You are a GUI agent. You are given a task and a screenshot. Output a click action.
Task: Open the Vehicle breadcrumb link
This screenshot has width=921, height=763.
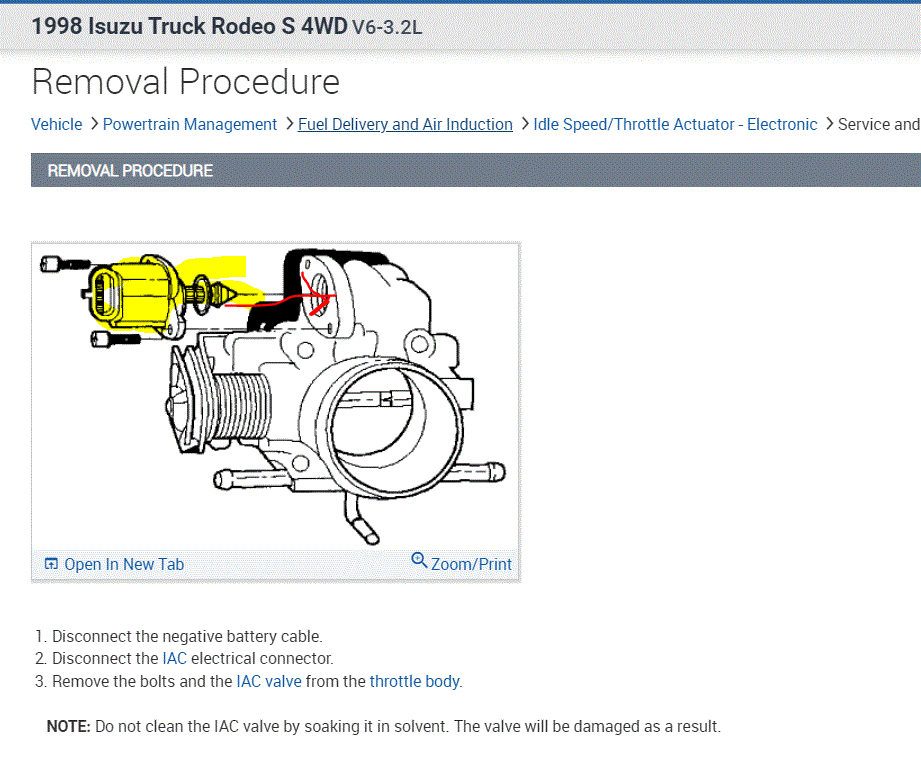pyautogui.click(x=56, y=125)
